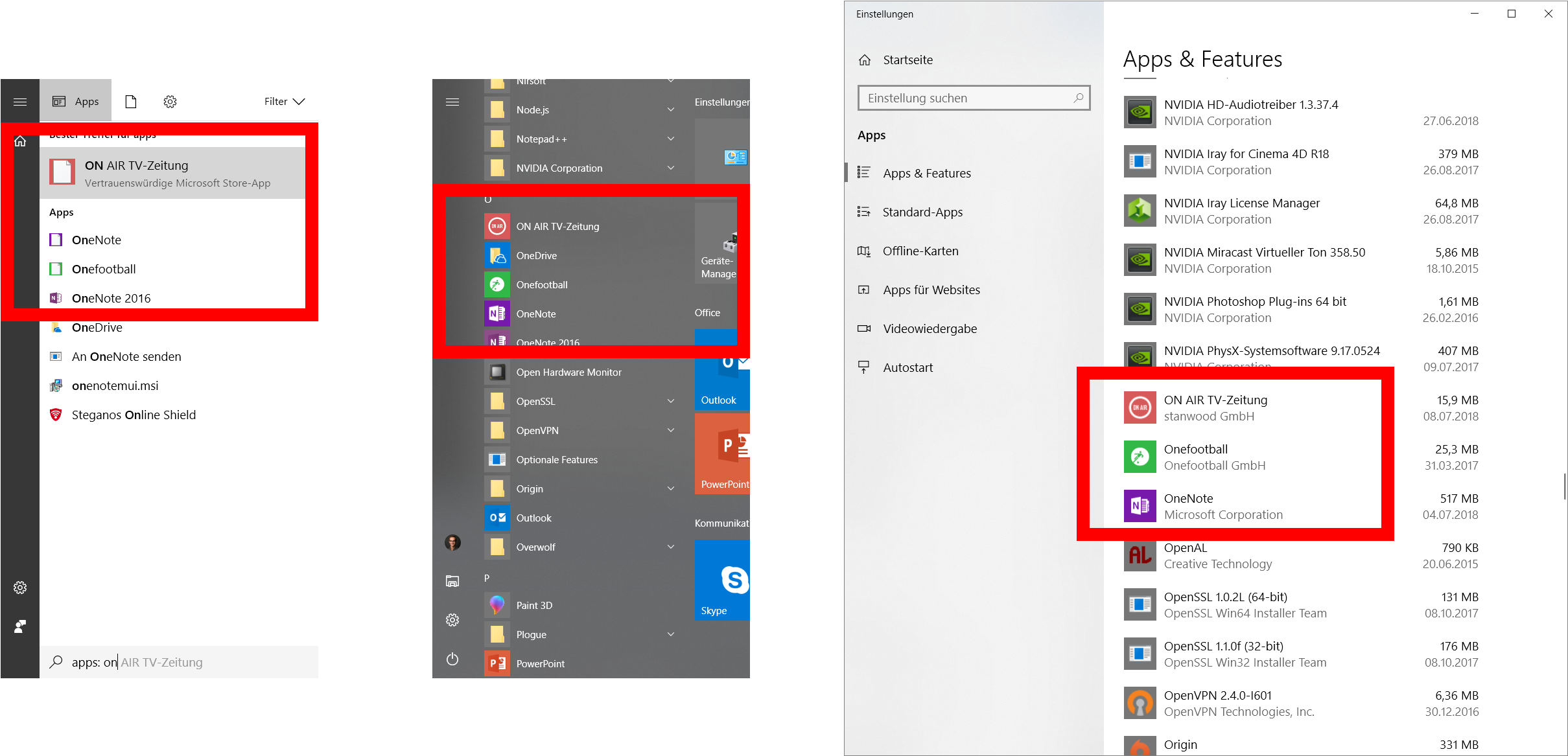Launch PowerPoint from Start app list
Viewport: 1568px width, 756px height.
point(580,663)
